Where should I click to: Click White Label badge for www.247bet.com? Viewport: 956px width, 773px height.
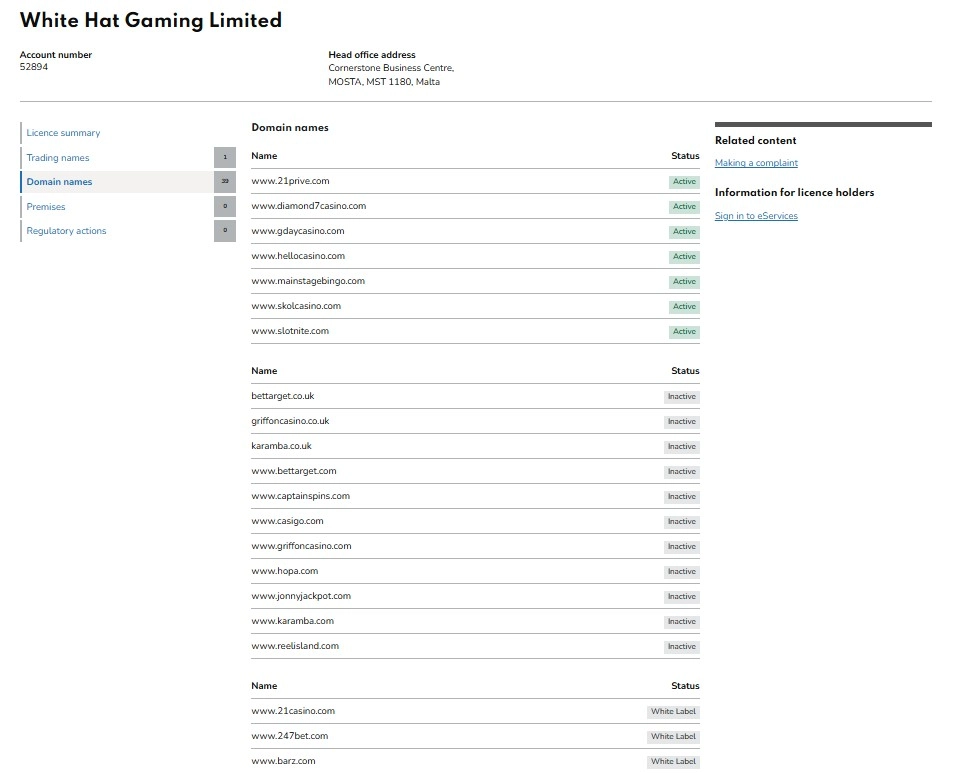pos(673,737)
